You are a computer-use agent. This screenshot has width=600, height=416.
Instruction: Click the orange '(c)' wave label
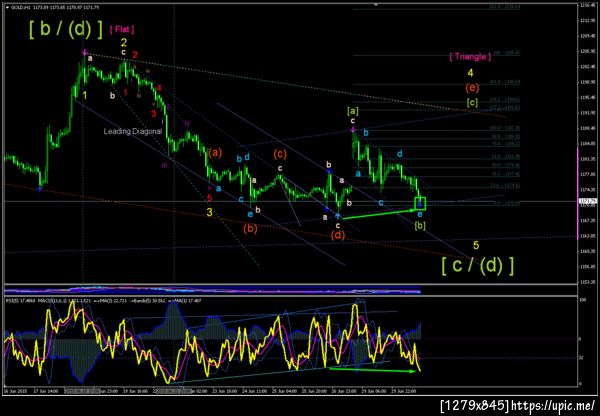[x=280, y=154]
